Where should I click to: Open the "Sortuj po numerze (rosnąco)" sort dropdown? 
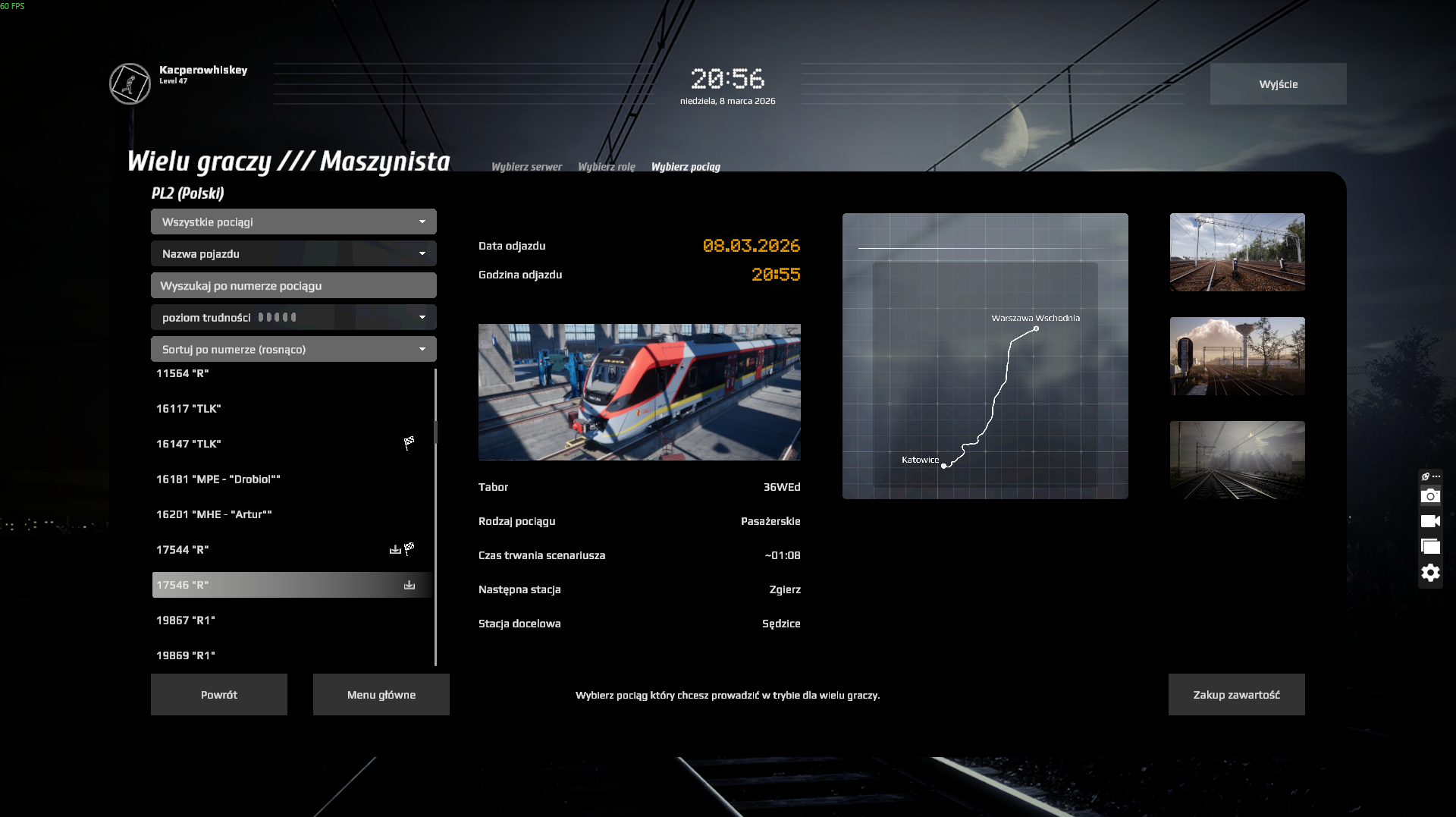tap(293, 349)
